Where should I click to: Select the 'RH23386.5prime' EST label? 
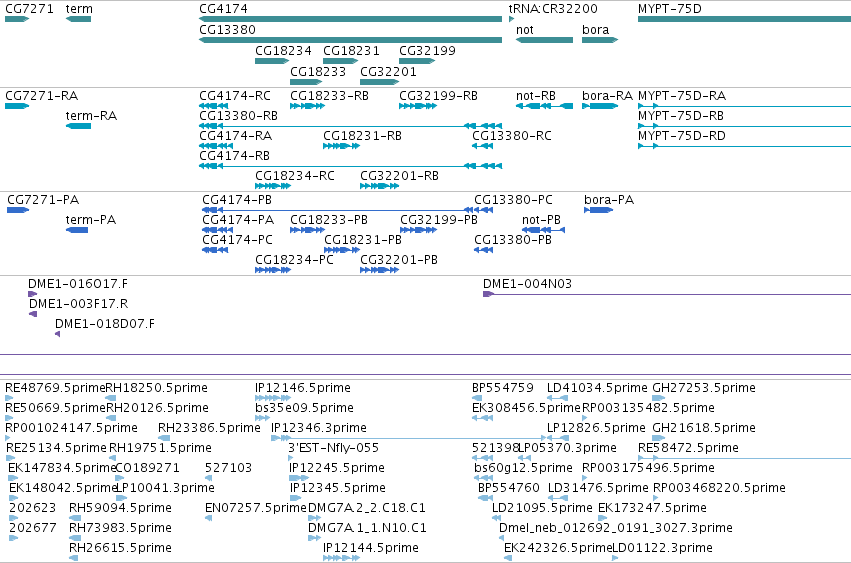coord(209,428)
